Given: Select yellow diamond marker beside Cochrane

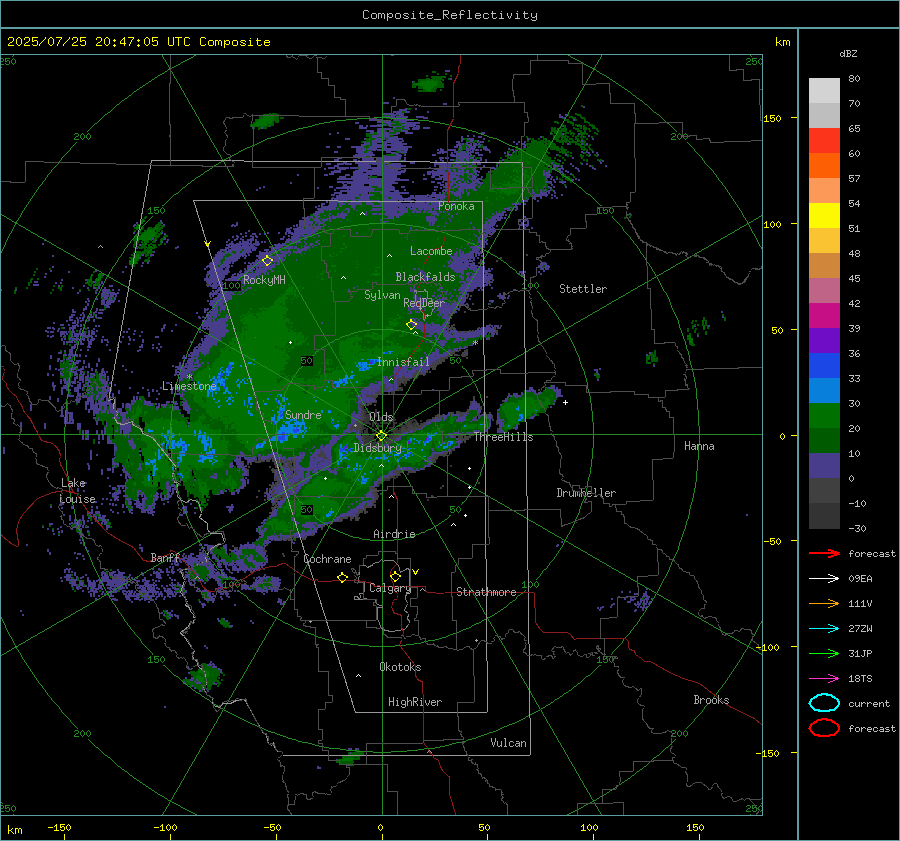Looking at the screenshot, I should pyautogui.click(x=342, y=577).
